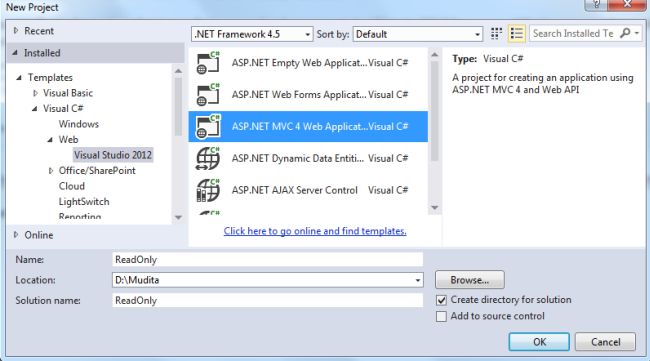Open the .NET Framework 4.5 version dropdown
The width and height of the screenshot is (650, 361).
pos(252,34)
